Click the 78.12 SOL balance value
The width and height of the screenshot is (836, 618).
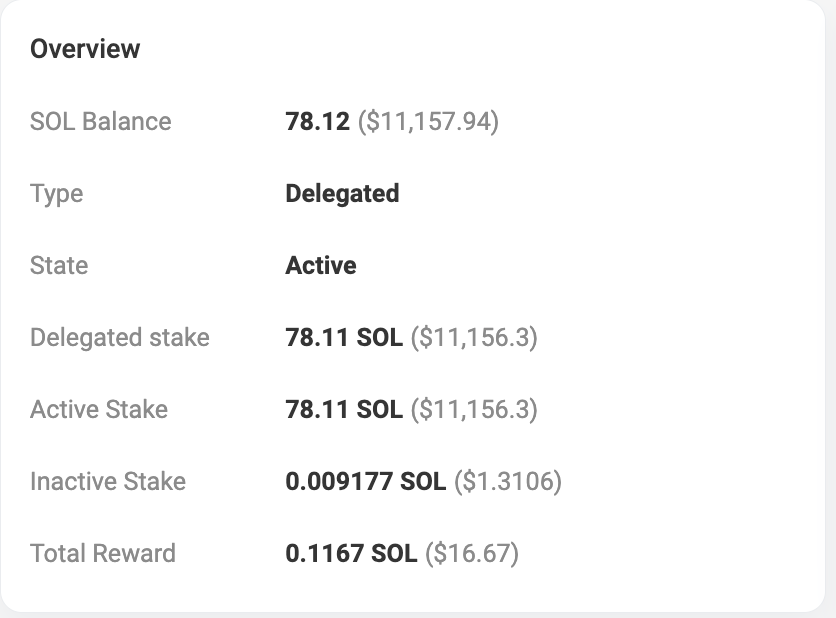318,121
